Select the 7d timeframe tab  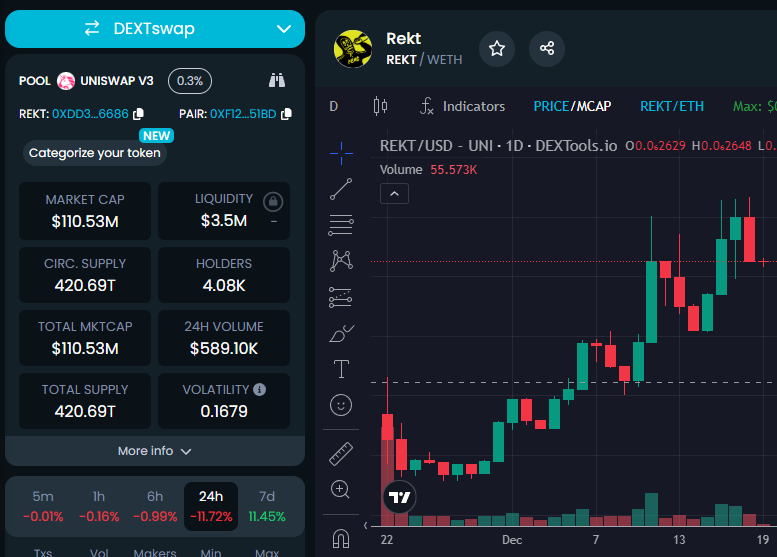(x=267, y=506)
